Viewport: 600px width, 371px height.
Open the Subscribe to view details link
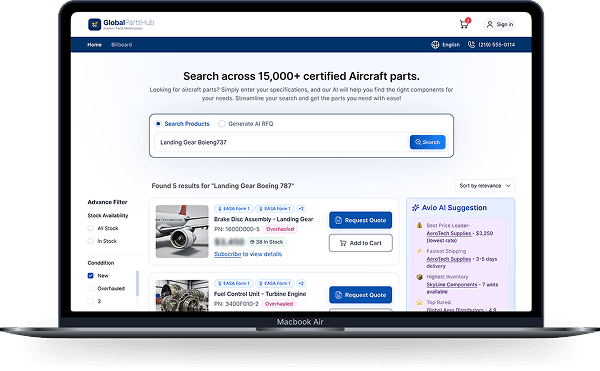click(248, 254)
